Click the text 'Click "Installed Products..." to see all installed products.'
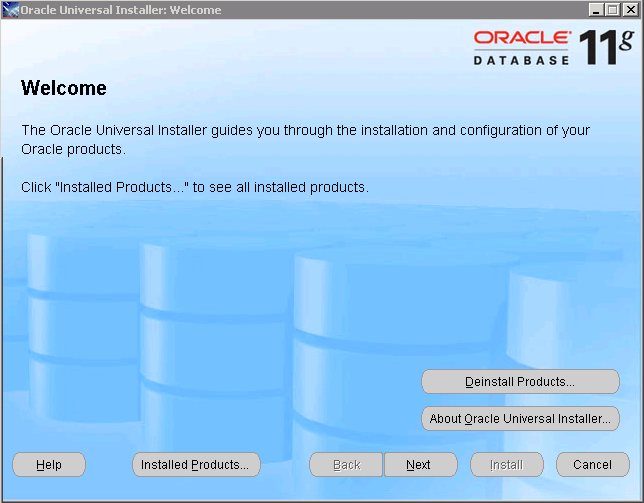 coord(195,187)
